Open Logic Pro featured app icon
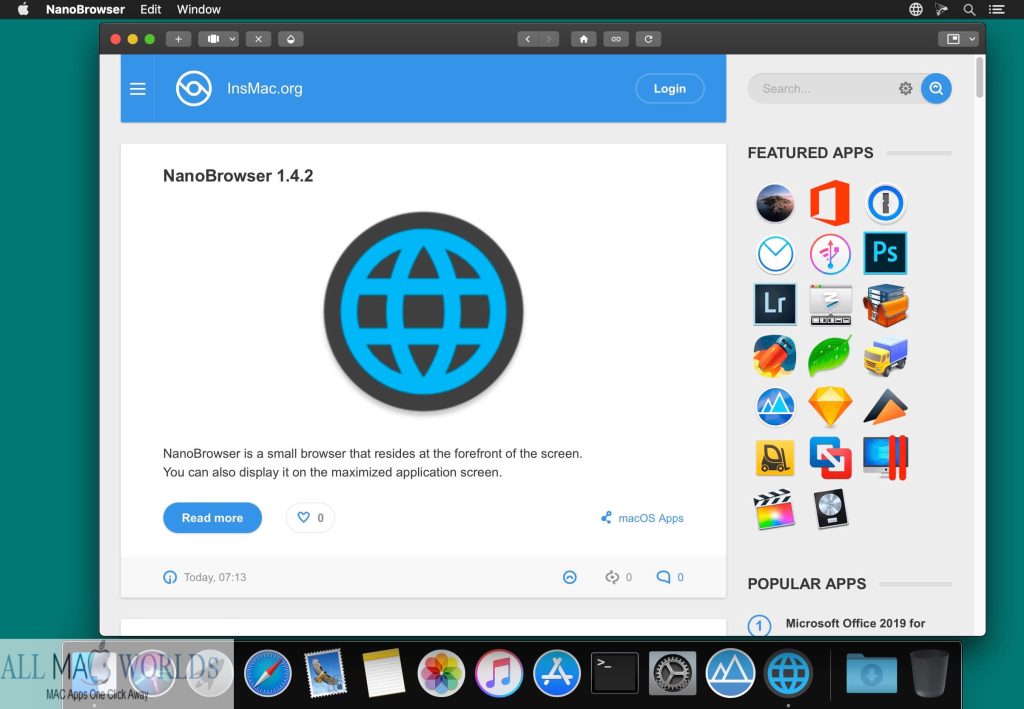Viewport: 1024px width, 709px height. [x=830, y=509]
